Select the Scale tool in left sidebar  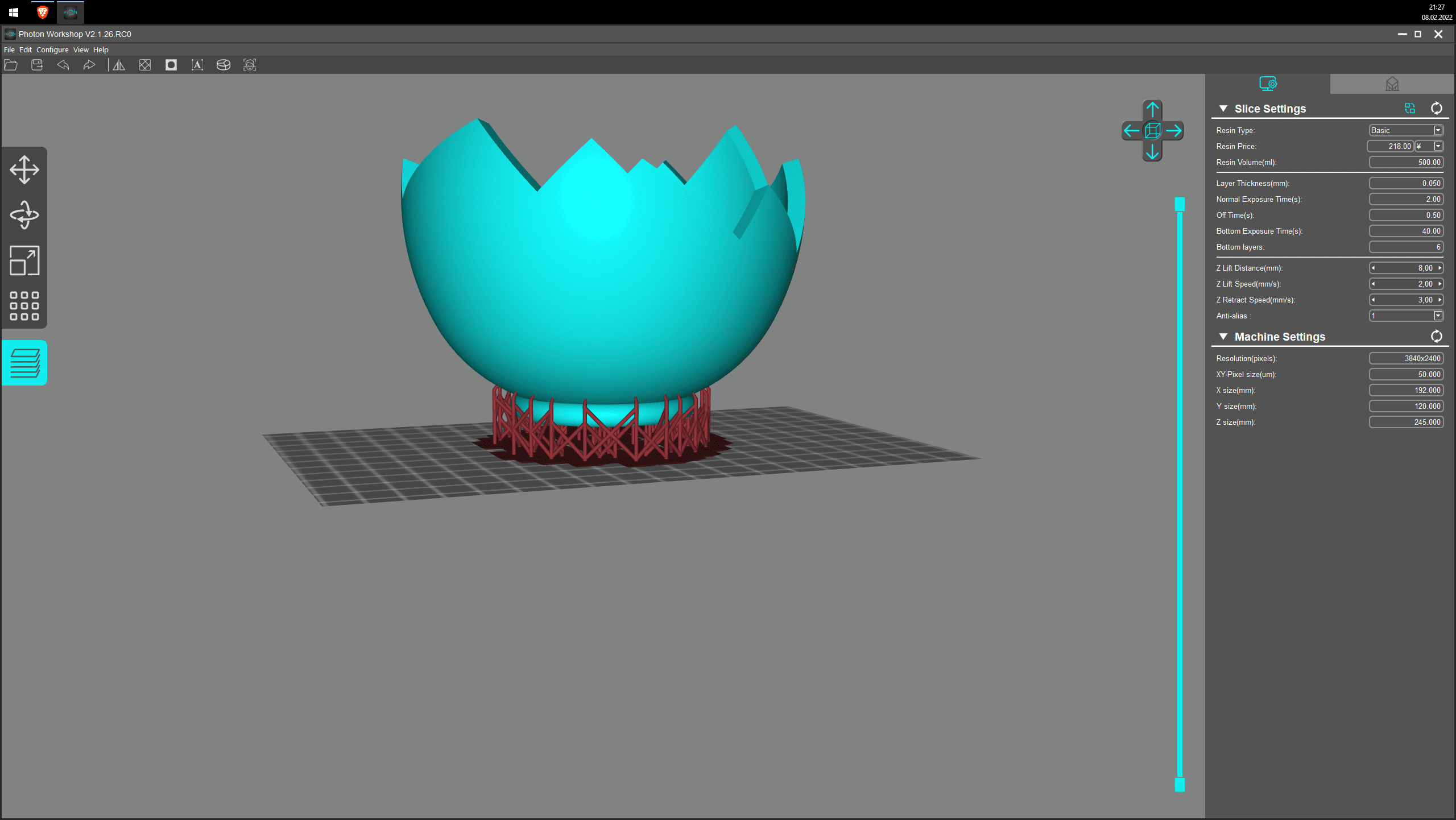24,260
